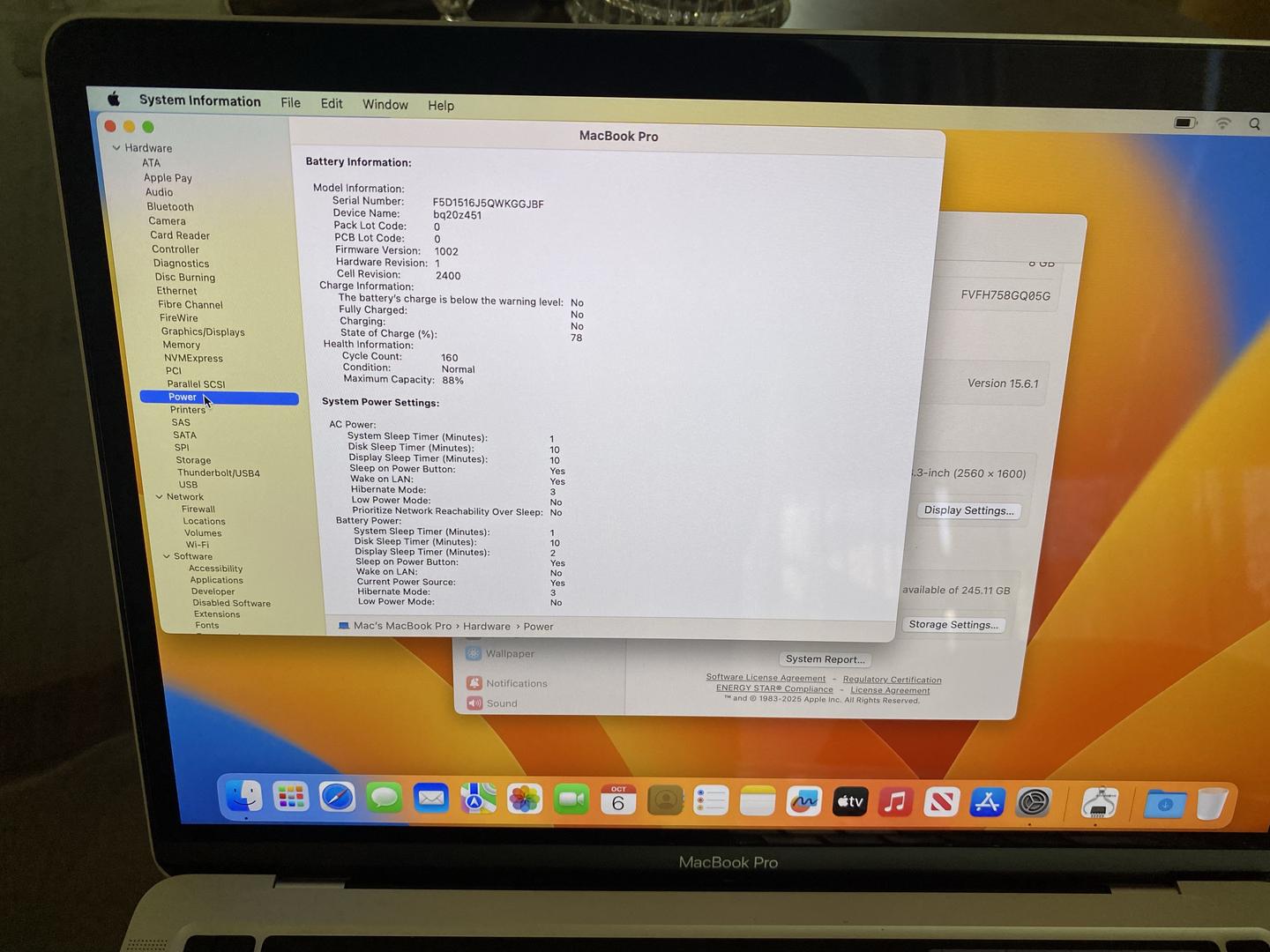
Task: Launch Freeform from the Dock
Action: 803,802
